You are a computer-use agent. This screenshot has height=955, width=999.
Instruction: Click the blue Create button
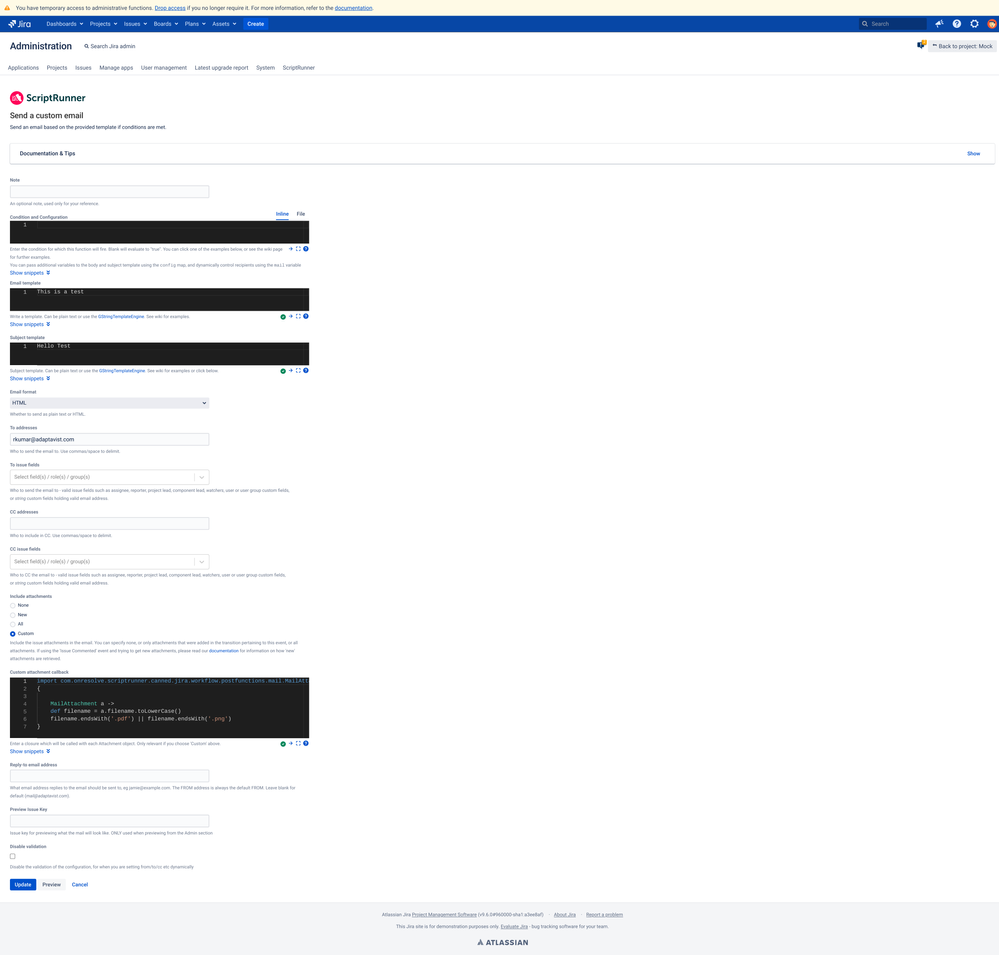[x=255, y=24]
